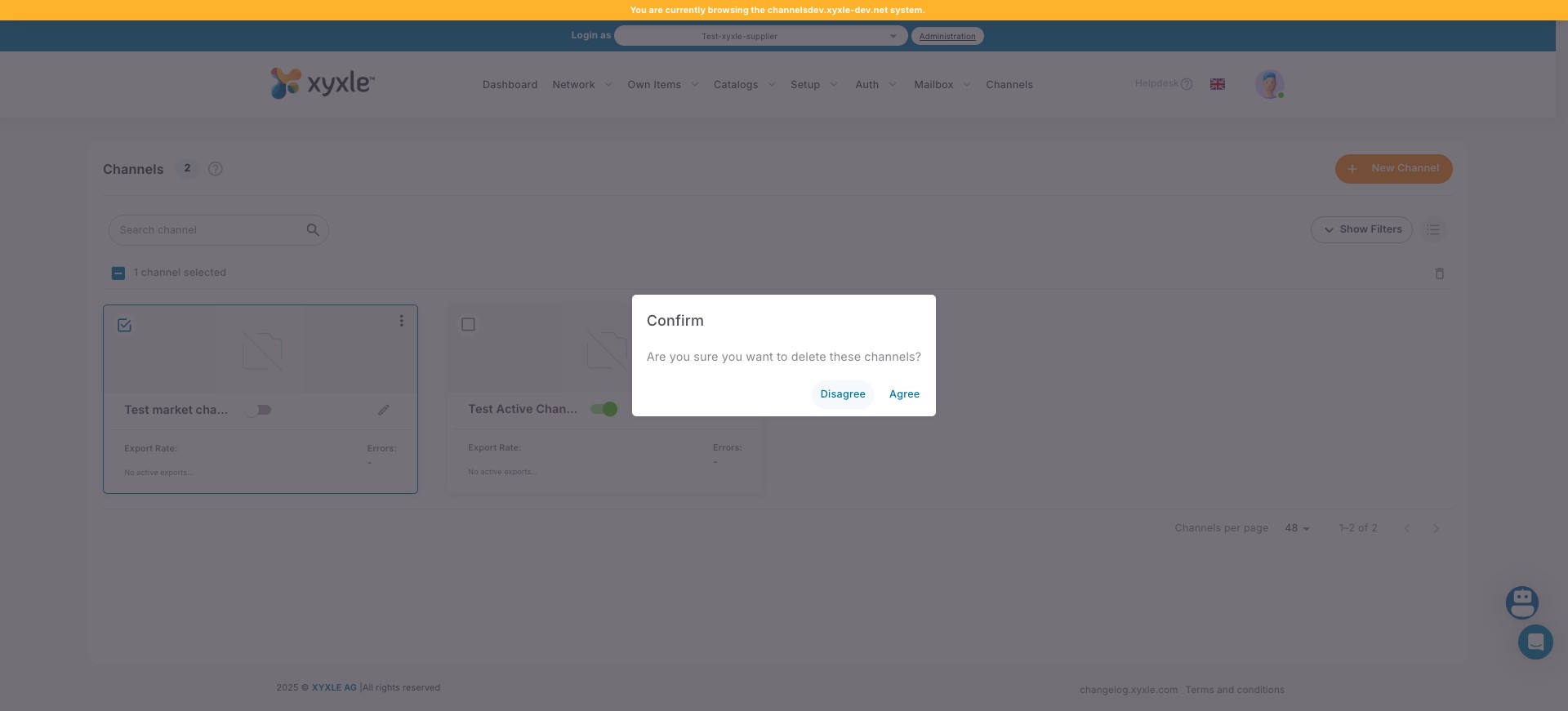Click Disagree to cancel deletion
The image size is (1568, 711).
tap(843, 394)
